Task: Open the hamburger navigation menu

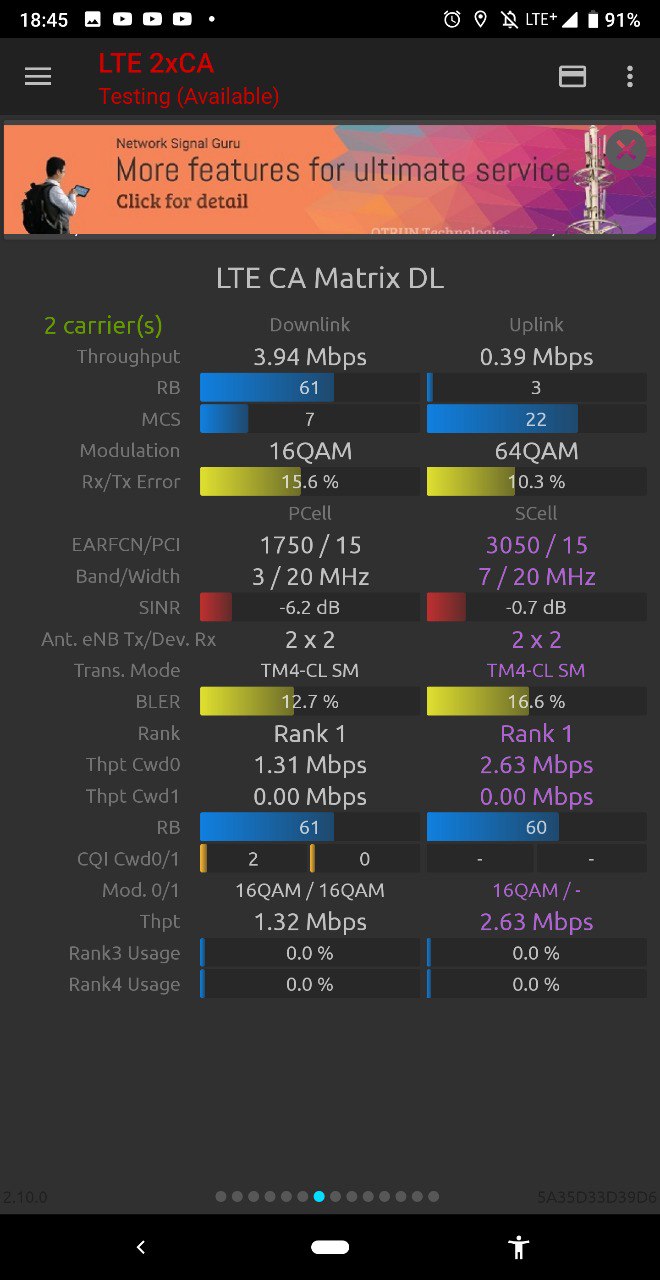Action: point(38,77)
